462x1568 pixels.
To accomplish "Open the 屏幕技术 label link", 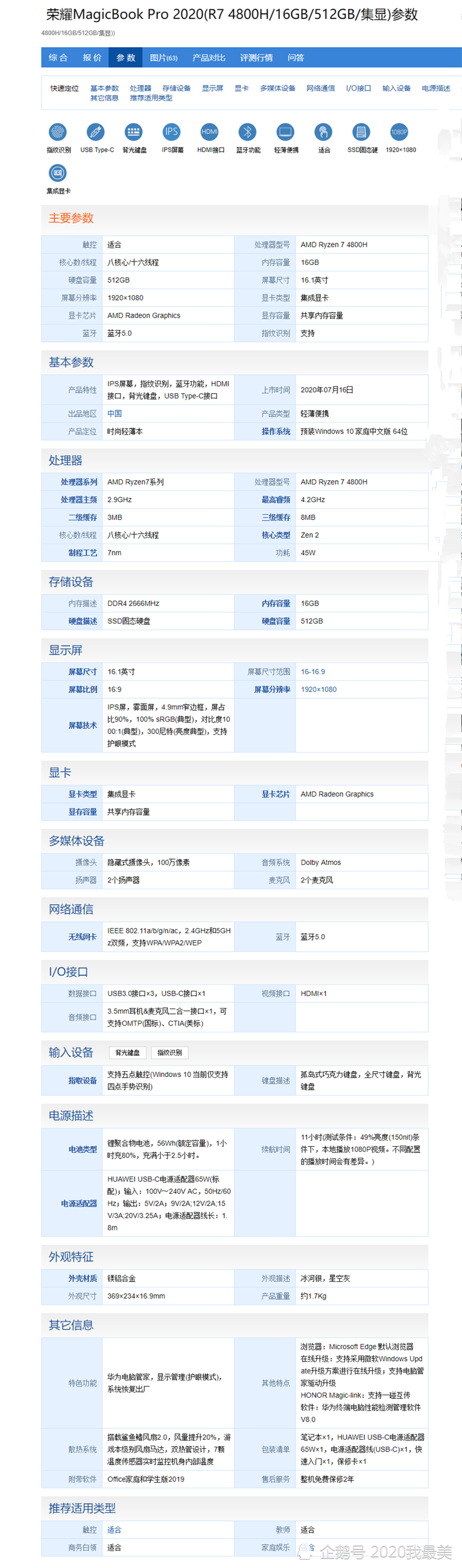I will pyautogui.click(x=82, y=725).
